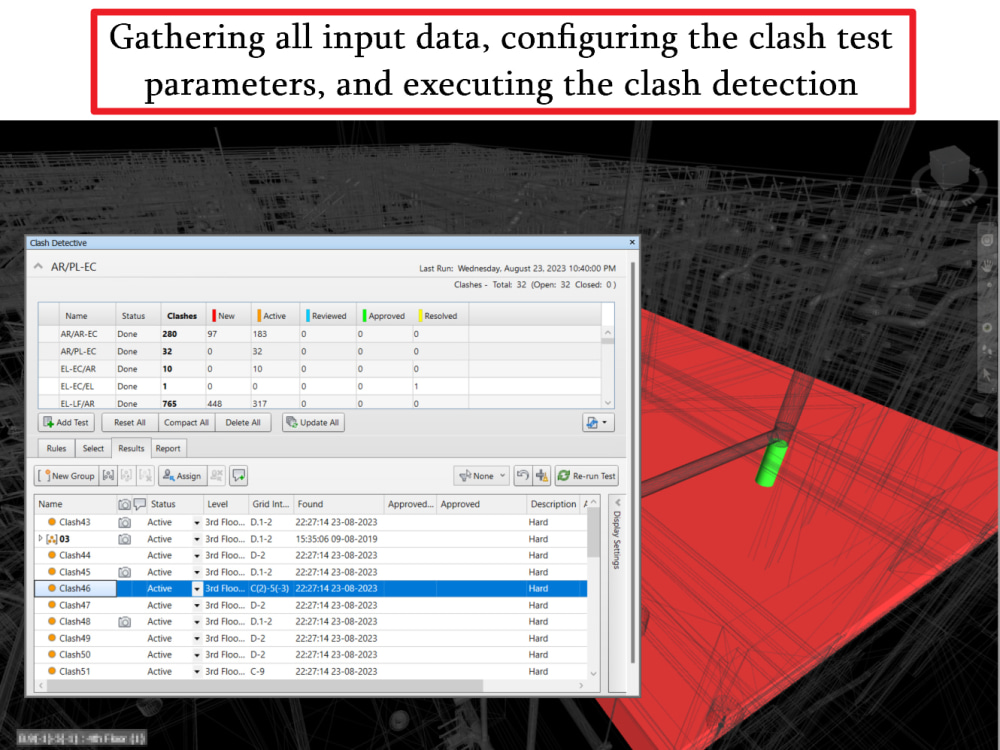Click the ViewCube in the 3D viewport

coord(949,169)
